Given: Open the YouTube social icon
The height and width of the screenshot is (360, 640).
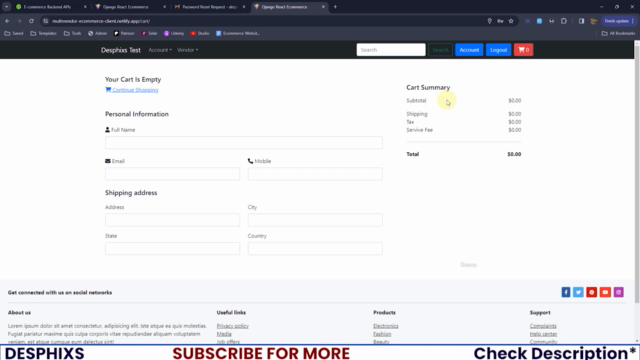Looking at the screenshot, I should point(605,292).
